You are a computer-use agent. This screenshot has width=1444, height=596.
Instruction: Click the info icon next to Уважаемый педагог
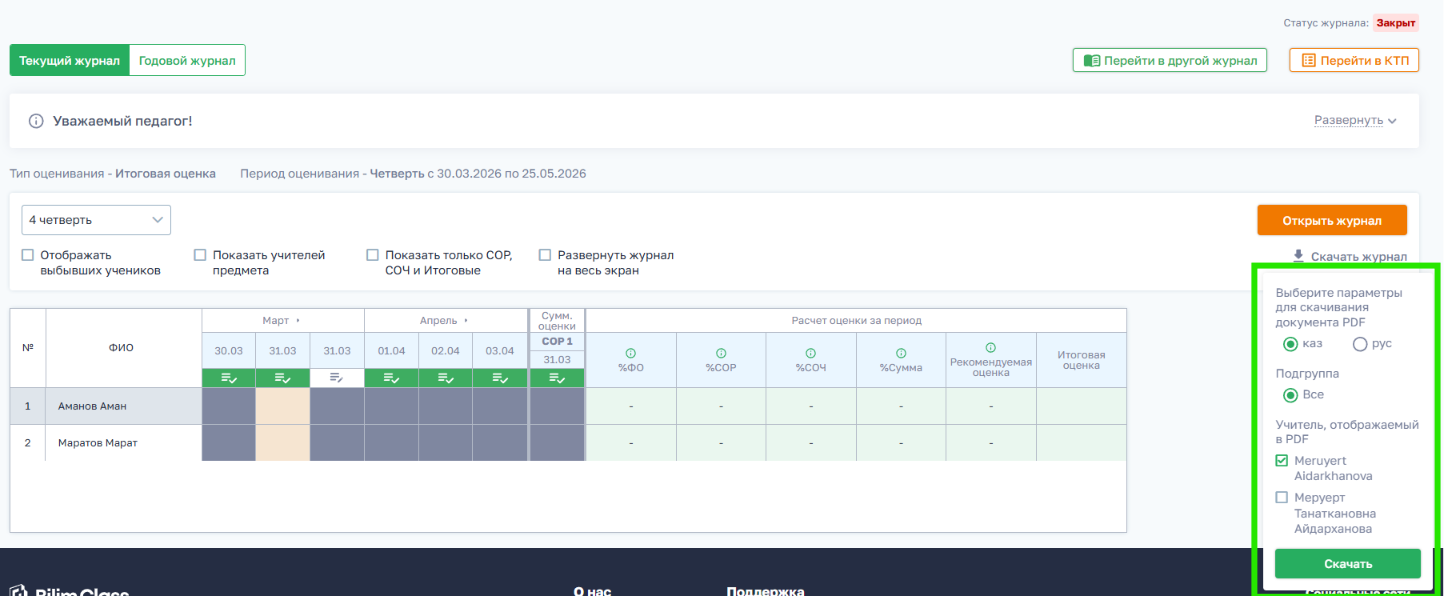pos(36,121)
